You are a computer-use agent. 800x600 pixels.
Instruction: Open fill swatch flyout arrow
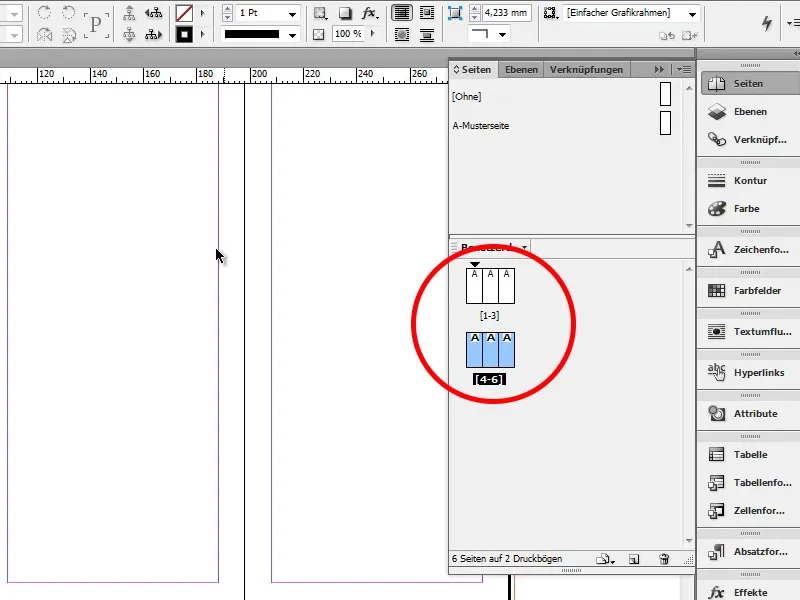click(203, 13)
